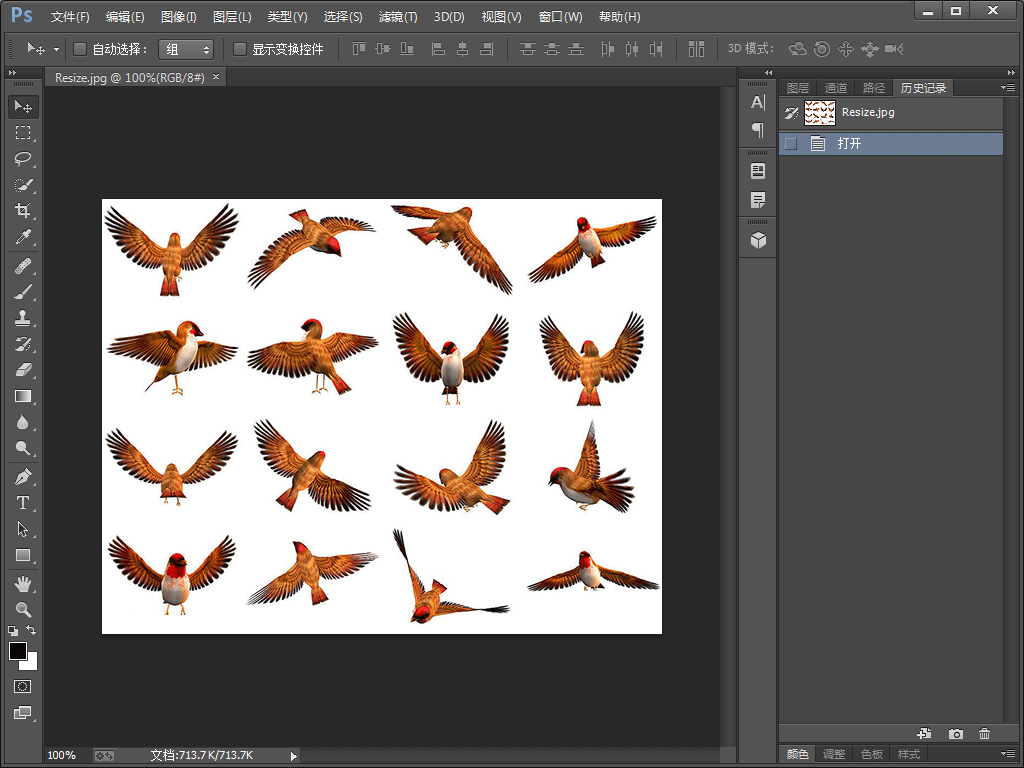The width and height of the screenshot is (1024, 768).
Task: Expand the collapsed icon panel dock
Action: [x=769, y=72]
